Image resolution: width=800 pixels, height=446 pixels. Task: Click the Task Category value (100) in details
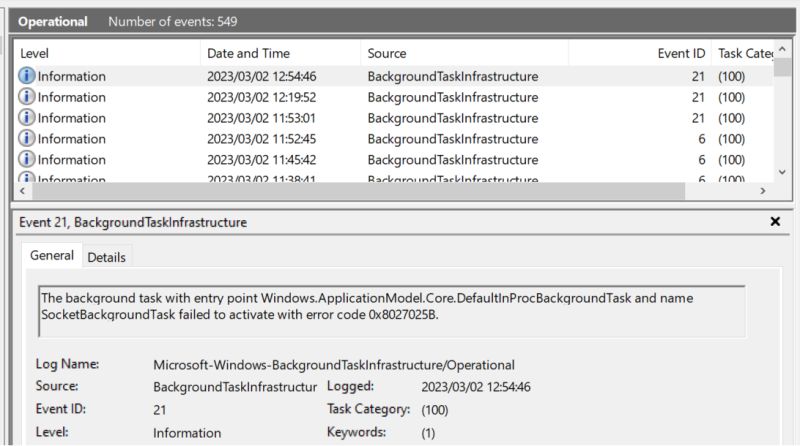pos(435,410)
